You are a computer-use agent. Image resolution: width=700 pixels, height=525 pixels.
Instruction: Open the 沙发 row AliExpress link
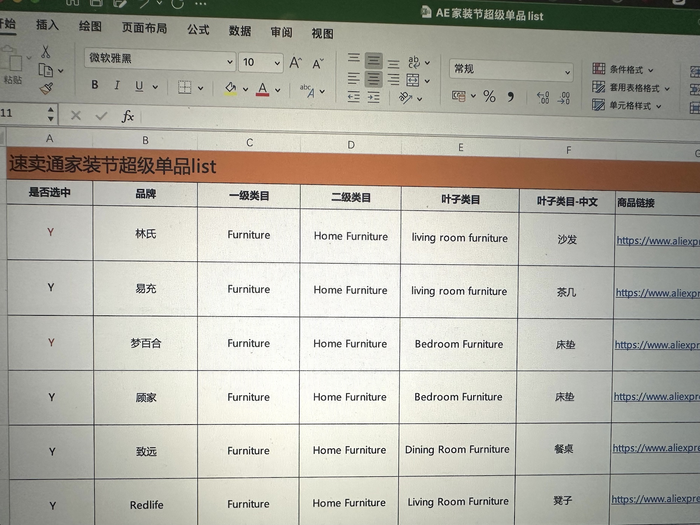pyautogui.click(x=657, y=240)
